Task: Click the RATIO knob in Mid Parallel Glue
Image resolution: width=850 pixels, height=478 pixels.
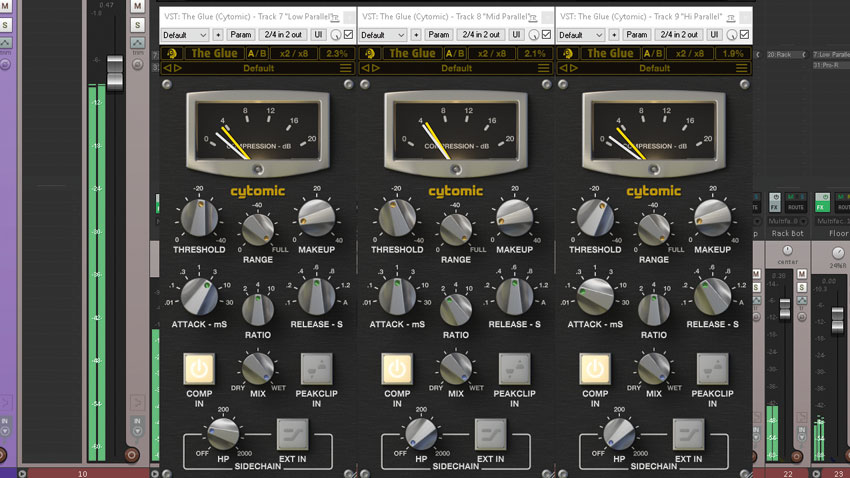Action: pos(455,309)
